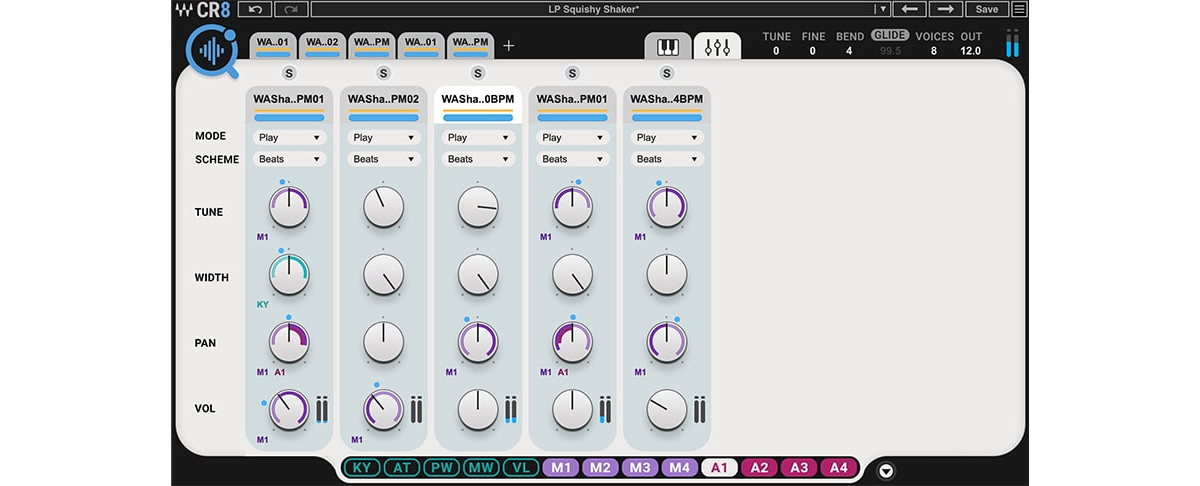The image size is (1200, 486).
Task: Solo the WASha..PM02 layer
Action: 383,73
